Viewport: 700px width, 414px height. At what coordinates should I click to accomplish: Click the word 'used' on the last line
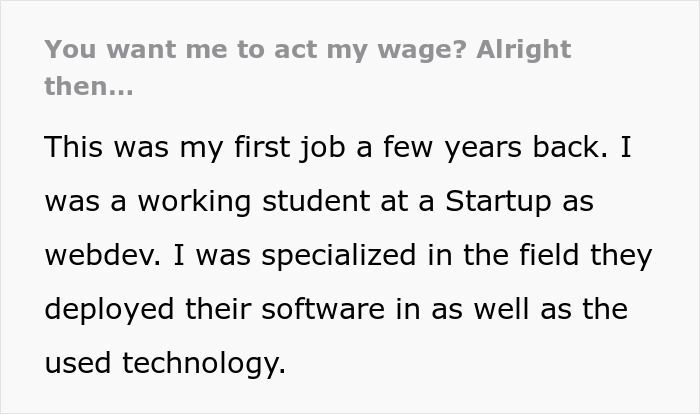[78, 363]
